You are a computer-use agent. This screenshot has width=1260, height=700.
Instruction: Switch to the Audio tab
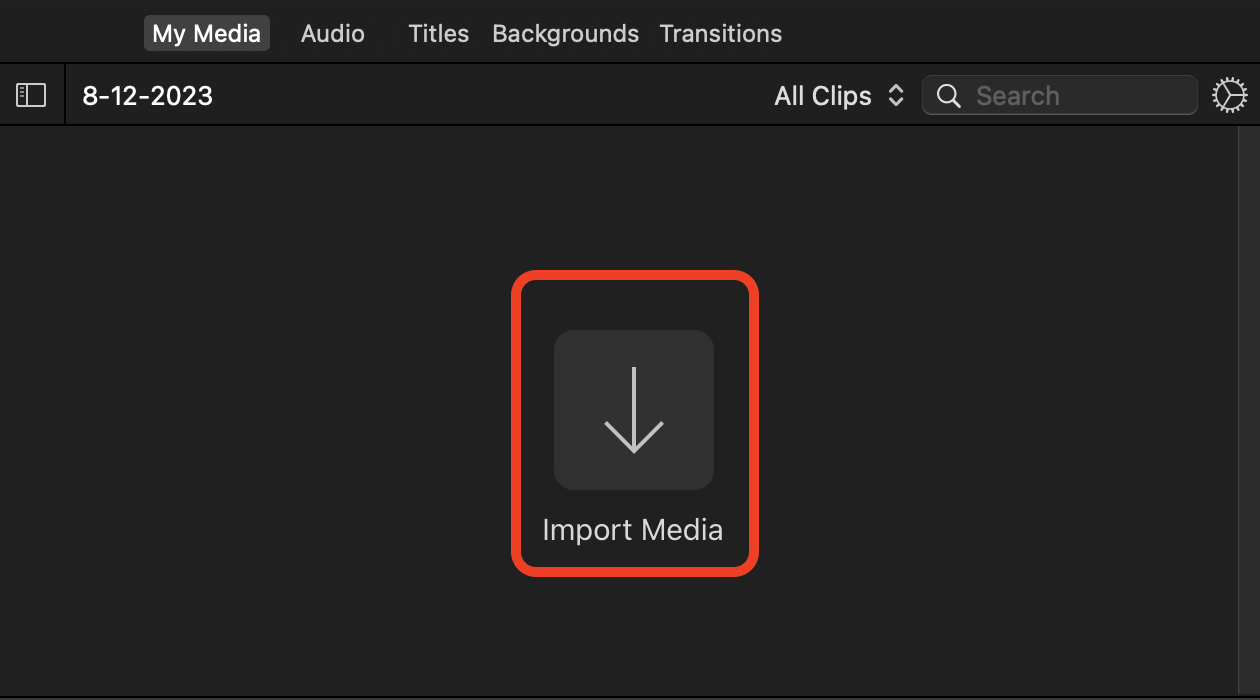pos(332,33)
